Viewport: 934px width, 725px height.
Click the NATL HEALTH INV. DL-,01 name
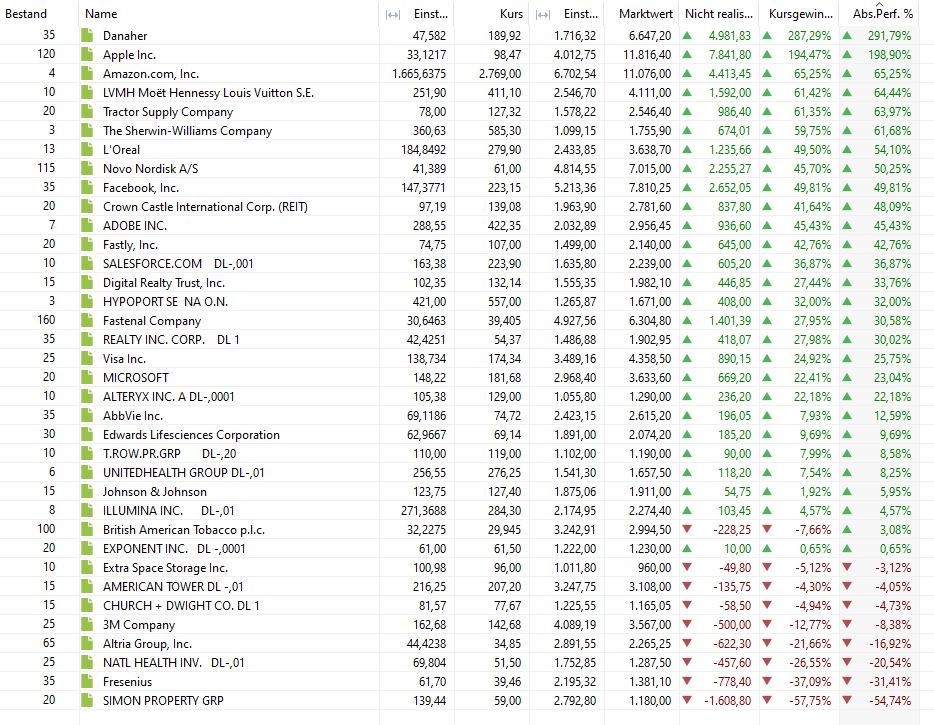coord(173,663)
